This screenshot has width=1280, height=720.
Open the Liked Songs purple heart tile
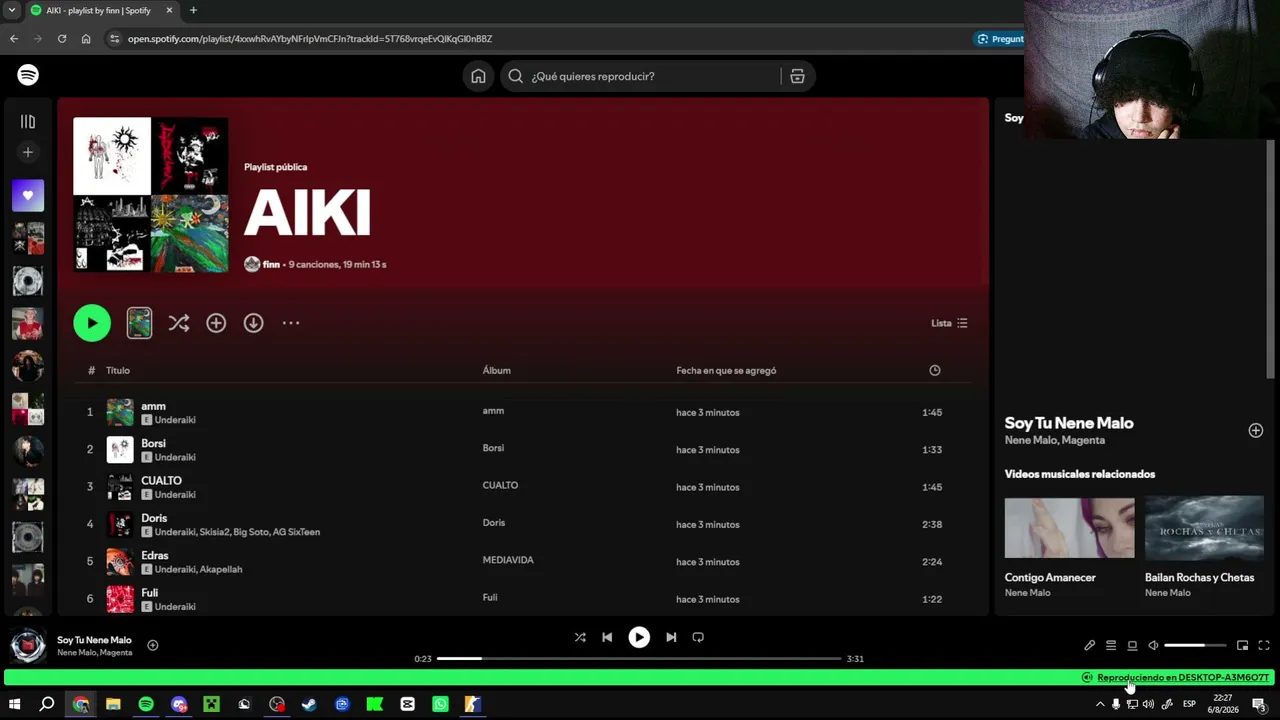point(28,195)
